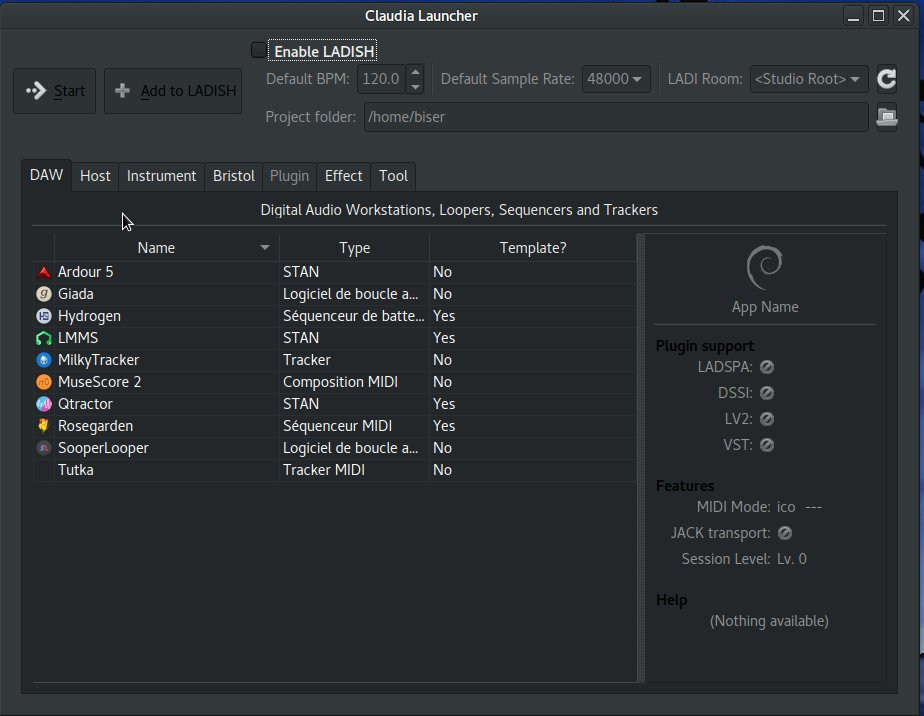This screenshot has height=716, width=924.
Task: Click the Ardour 5 red triangle icon
Action: [x=44, y=272]
